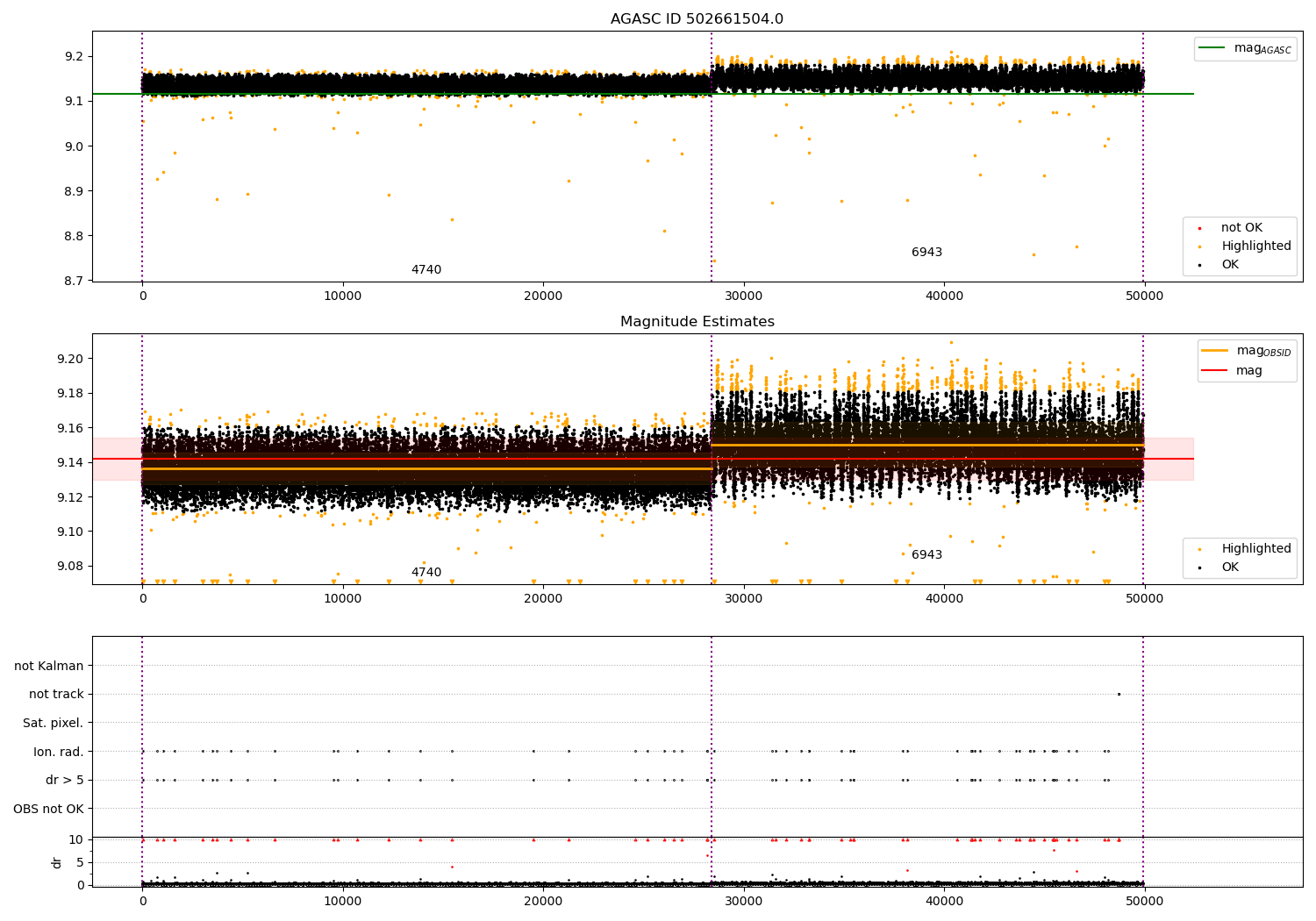Screen dimensions: 1316x921
Task: Click the 'OBS not OK' axis label
Action: coord(49,809)
